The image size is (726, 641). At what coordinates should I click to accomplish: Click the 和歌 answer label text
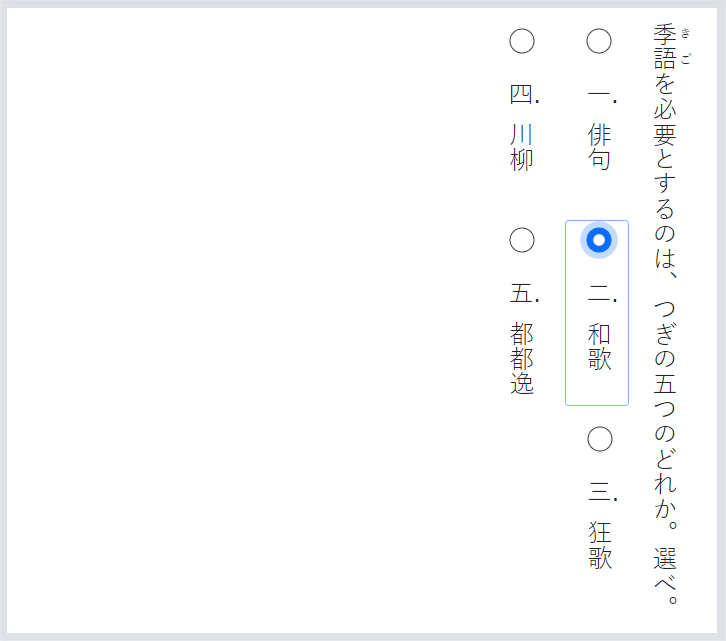599,346
